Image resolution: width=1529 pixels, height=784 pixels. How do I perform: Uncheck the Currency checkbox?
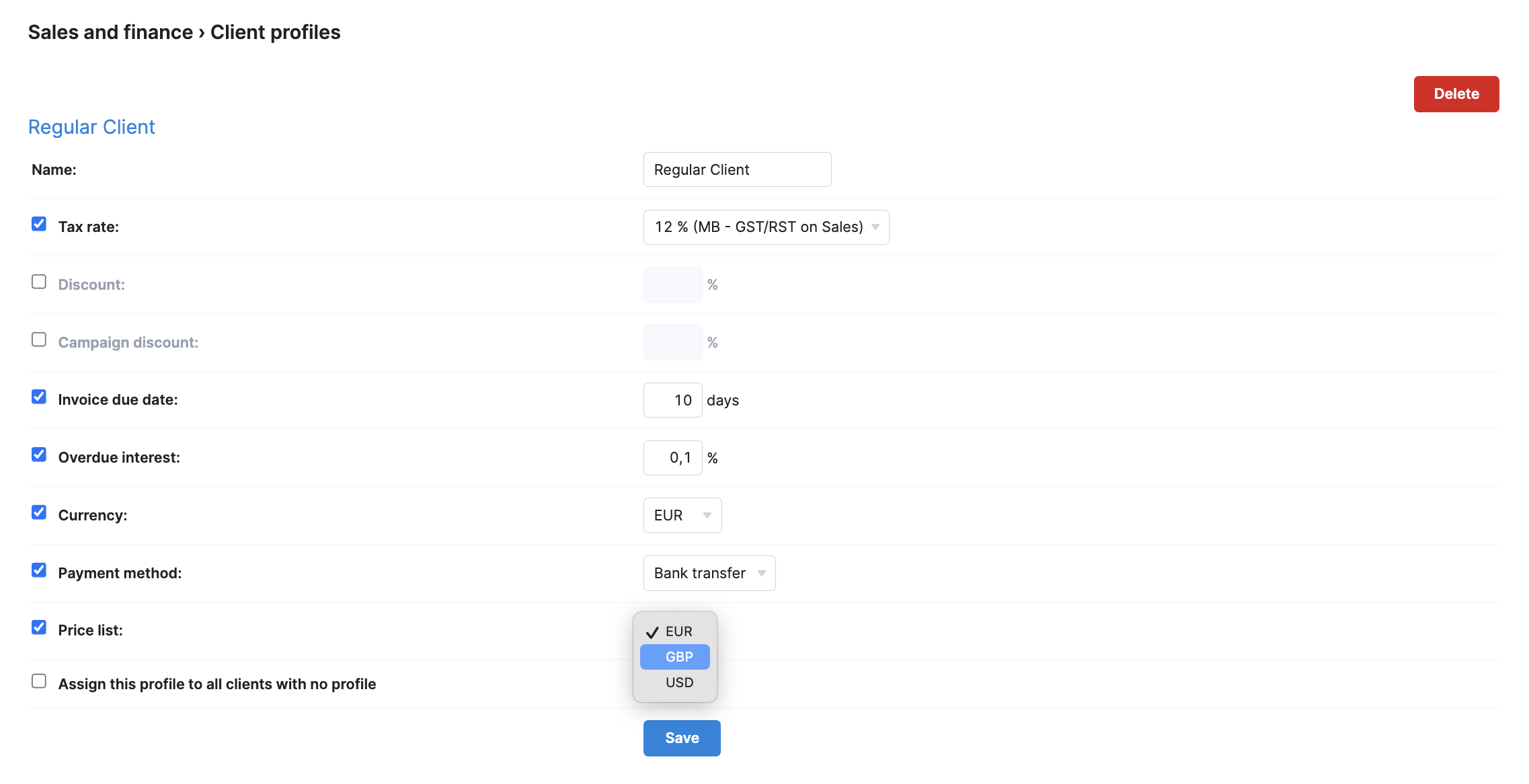(39, 512)
